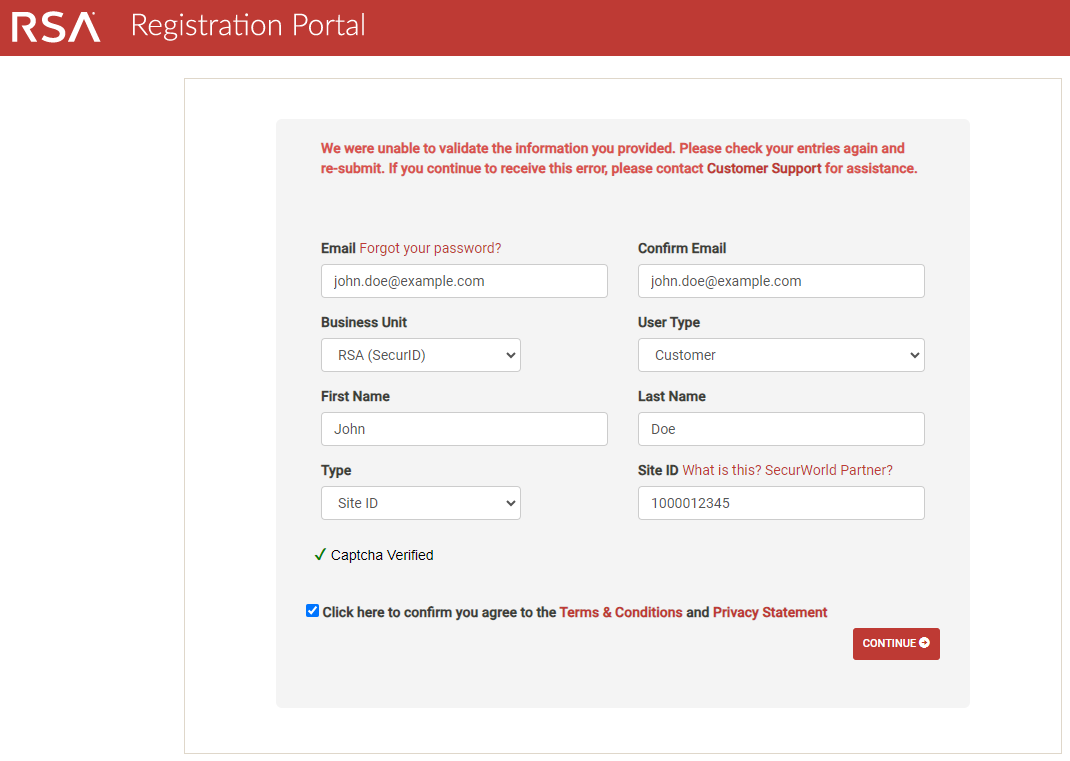Uncheck the Terms & Conditions agreement checkbox

(x=312, y=610)
